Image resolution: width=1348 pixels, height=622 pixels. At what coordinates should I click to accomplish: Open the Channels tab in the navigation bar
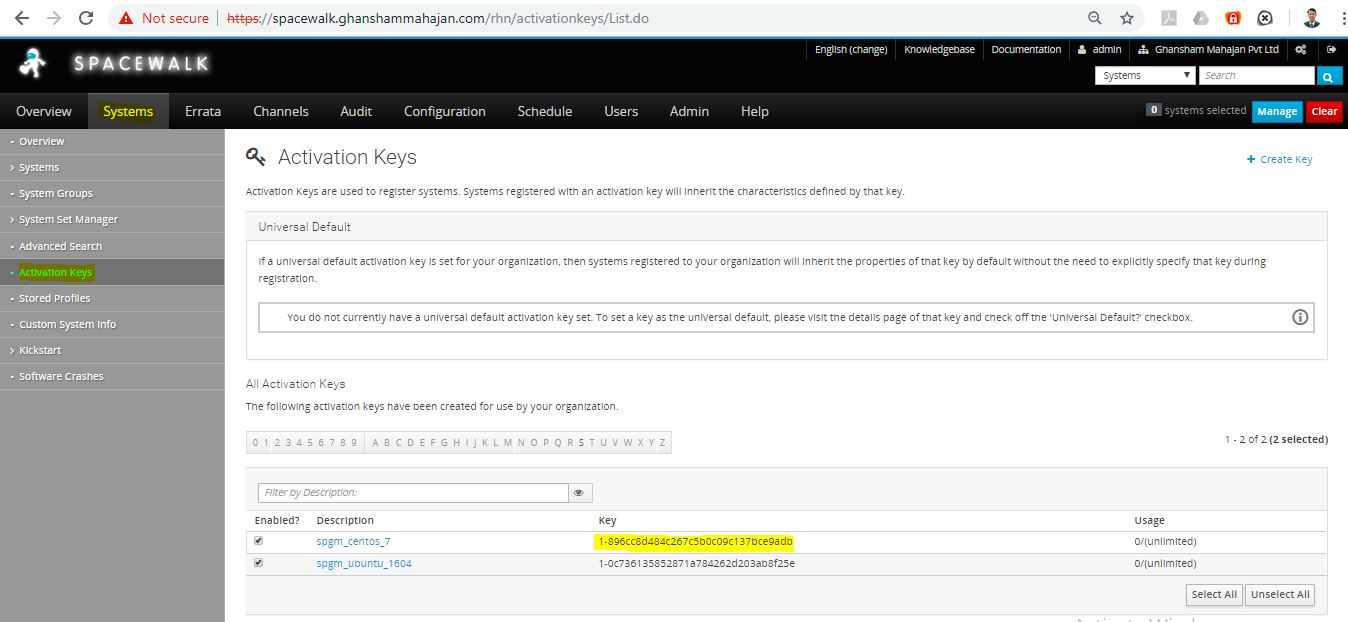[x=281, y=111]
